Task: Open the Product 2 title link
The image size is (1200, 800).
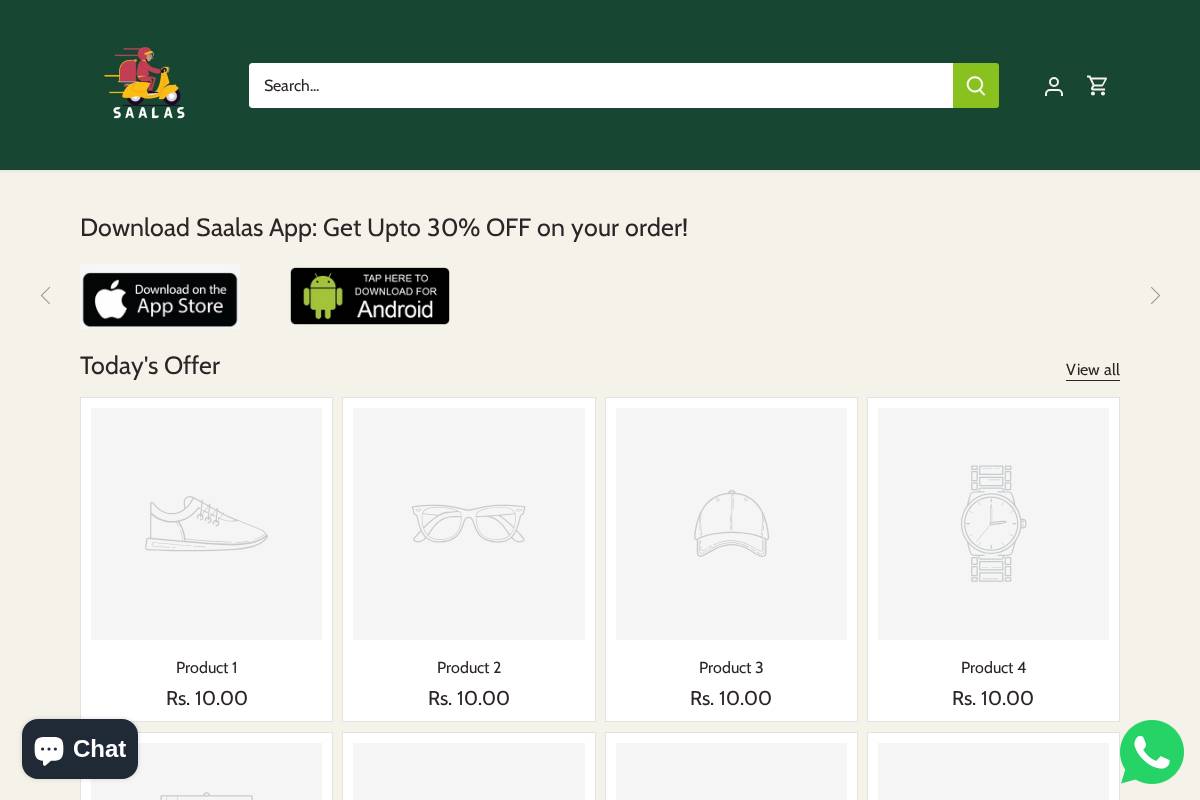Action: click(x=469, y=668)
